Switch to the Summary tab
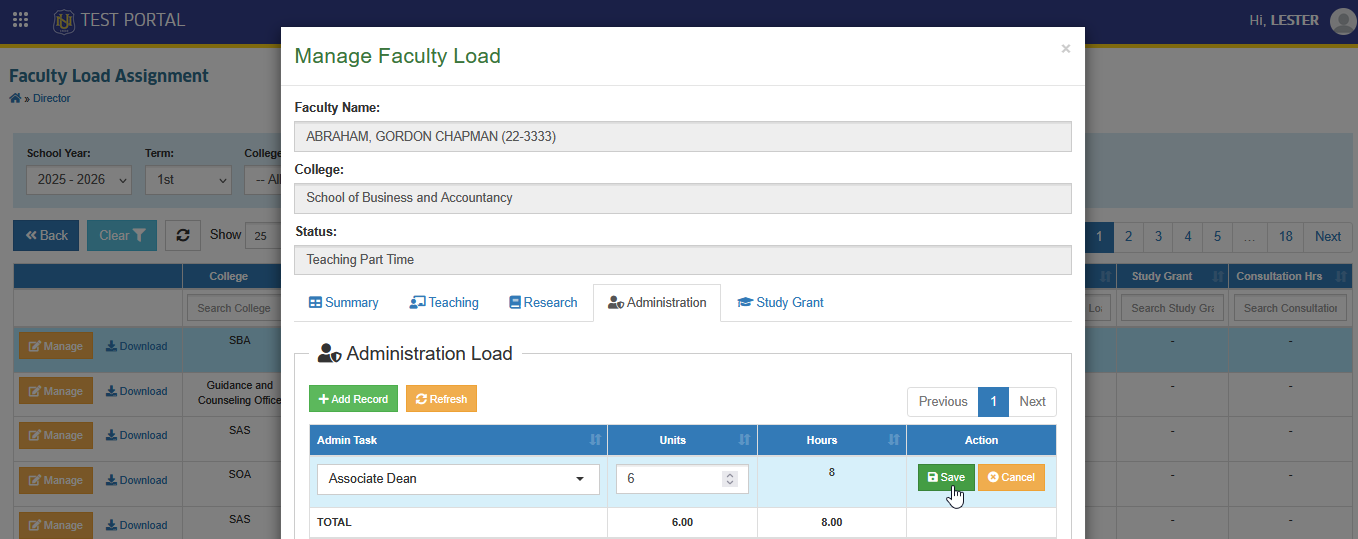Image resolution: width=1358 pixels, height=539 pixels. point(343,302)
